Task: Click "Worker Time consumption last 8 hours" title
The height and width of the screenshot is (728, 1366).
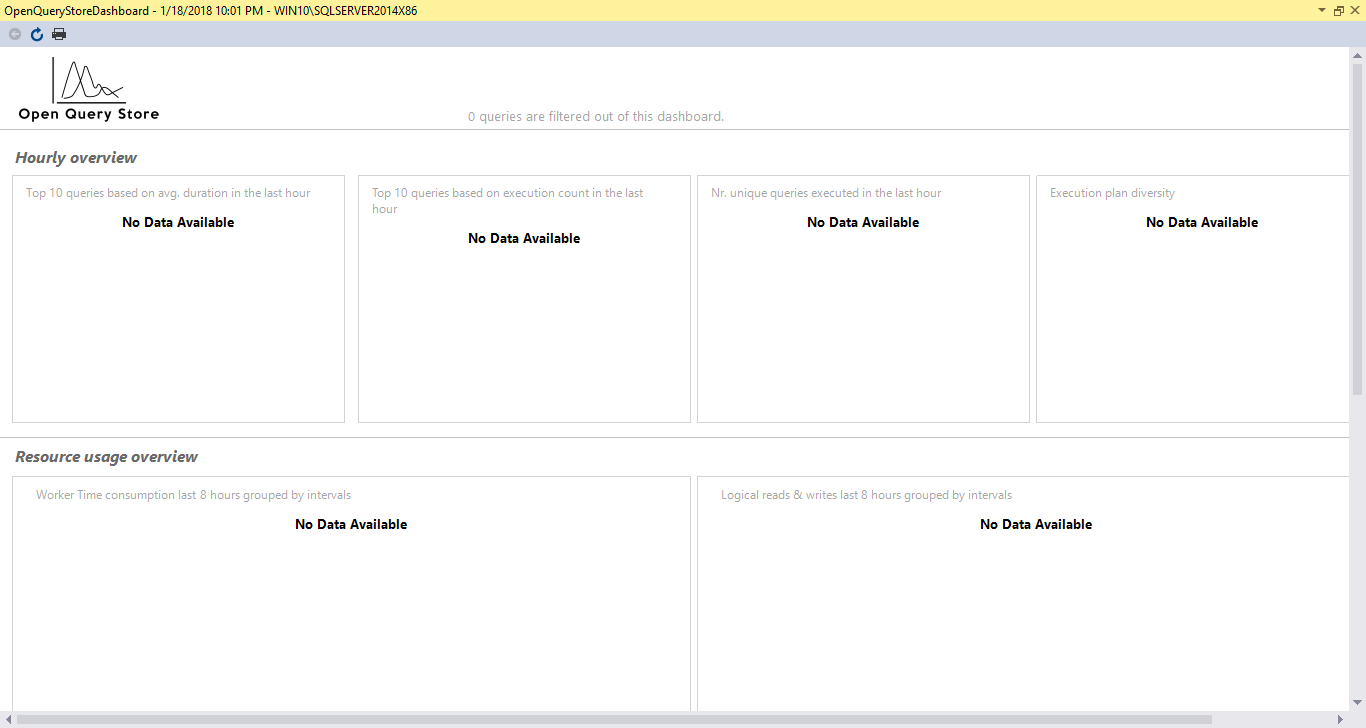Action: 194,495
